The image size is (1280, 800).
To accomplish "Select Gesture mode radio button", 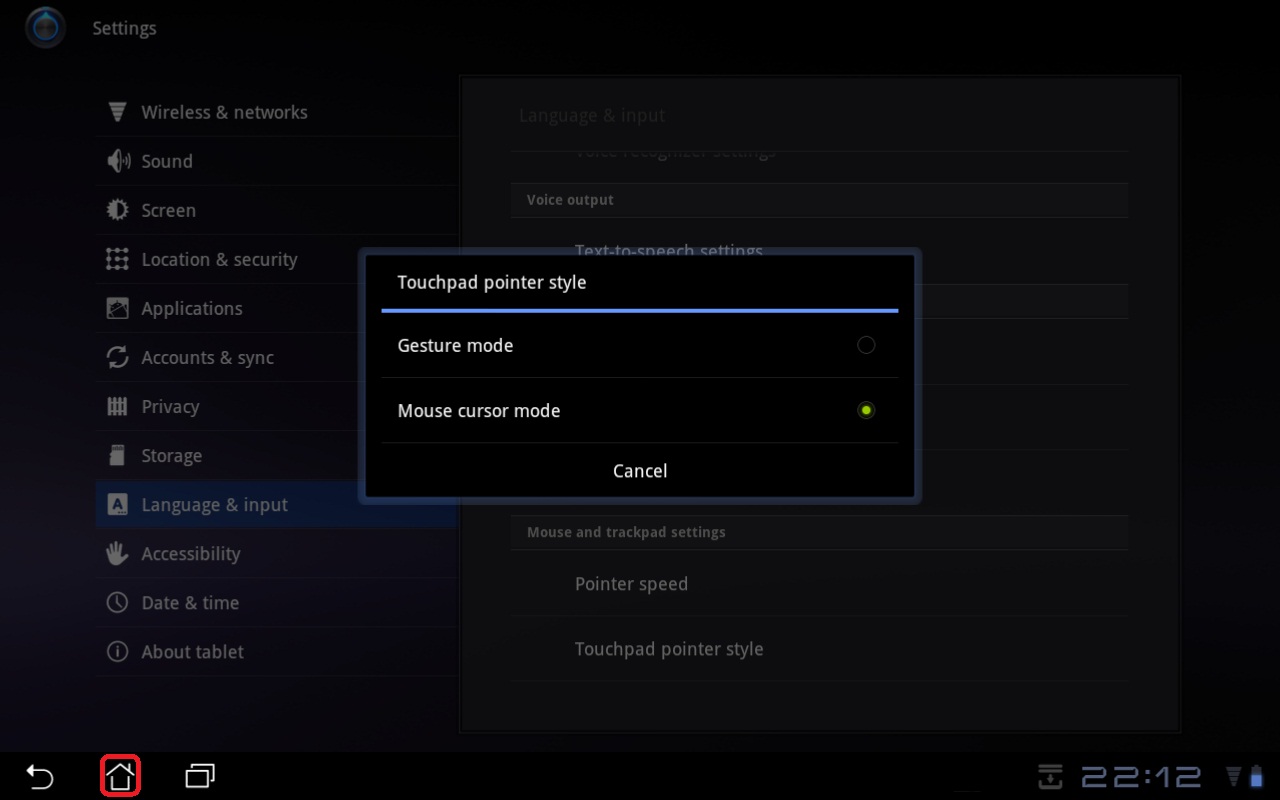I will click(866, 345).
